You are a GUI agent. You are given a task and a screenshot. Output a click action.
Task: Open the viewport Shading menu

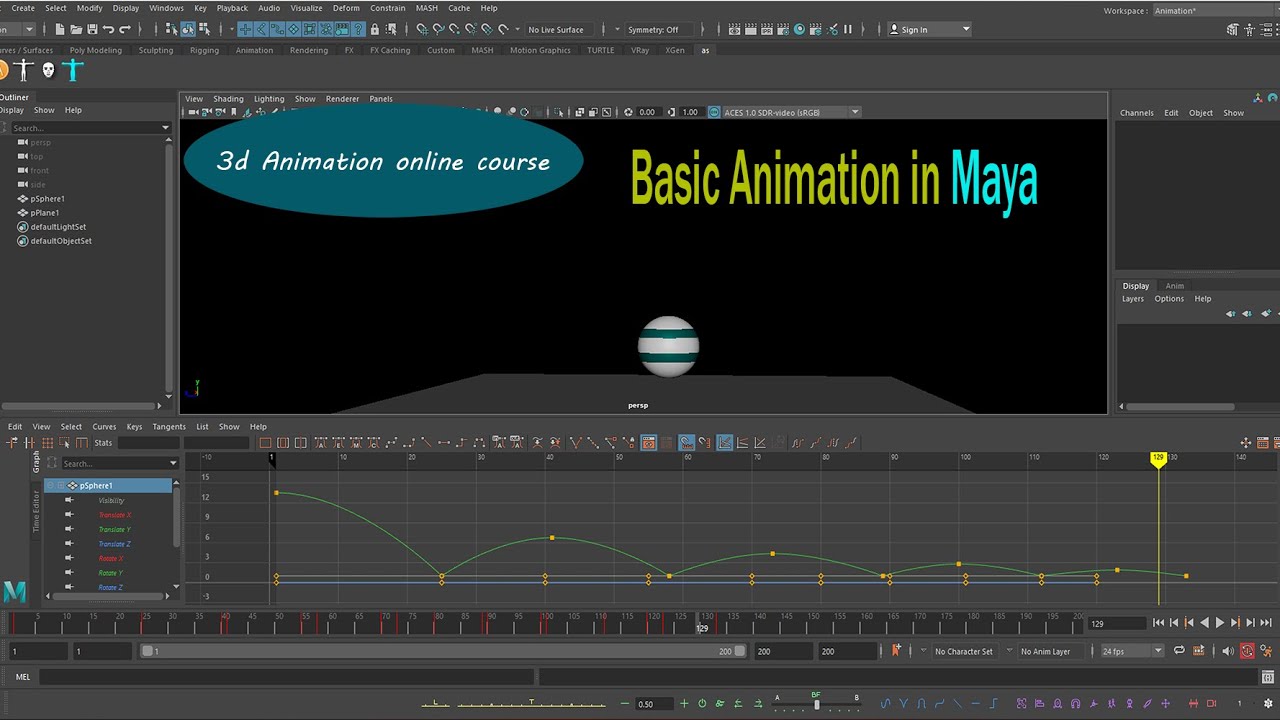228,99
